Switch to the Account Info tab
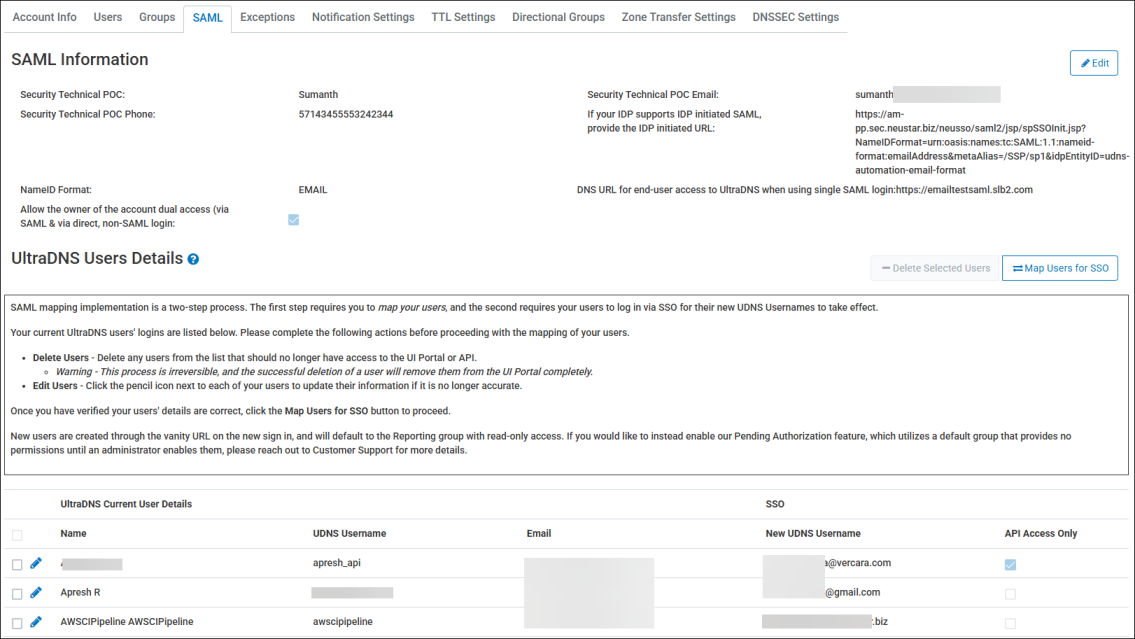Screen dimensions: 1135x639 coord(44,17)
